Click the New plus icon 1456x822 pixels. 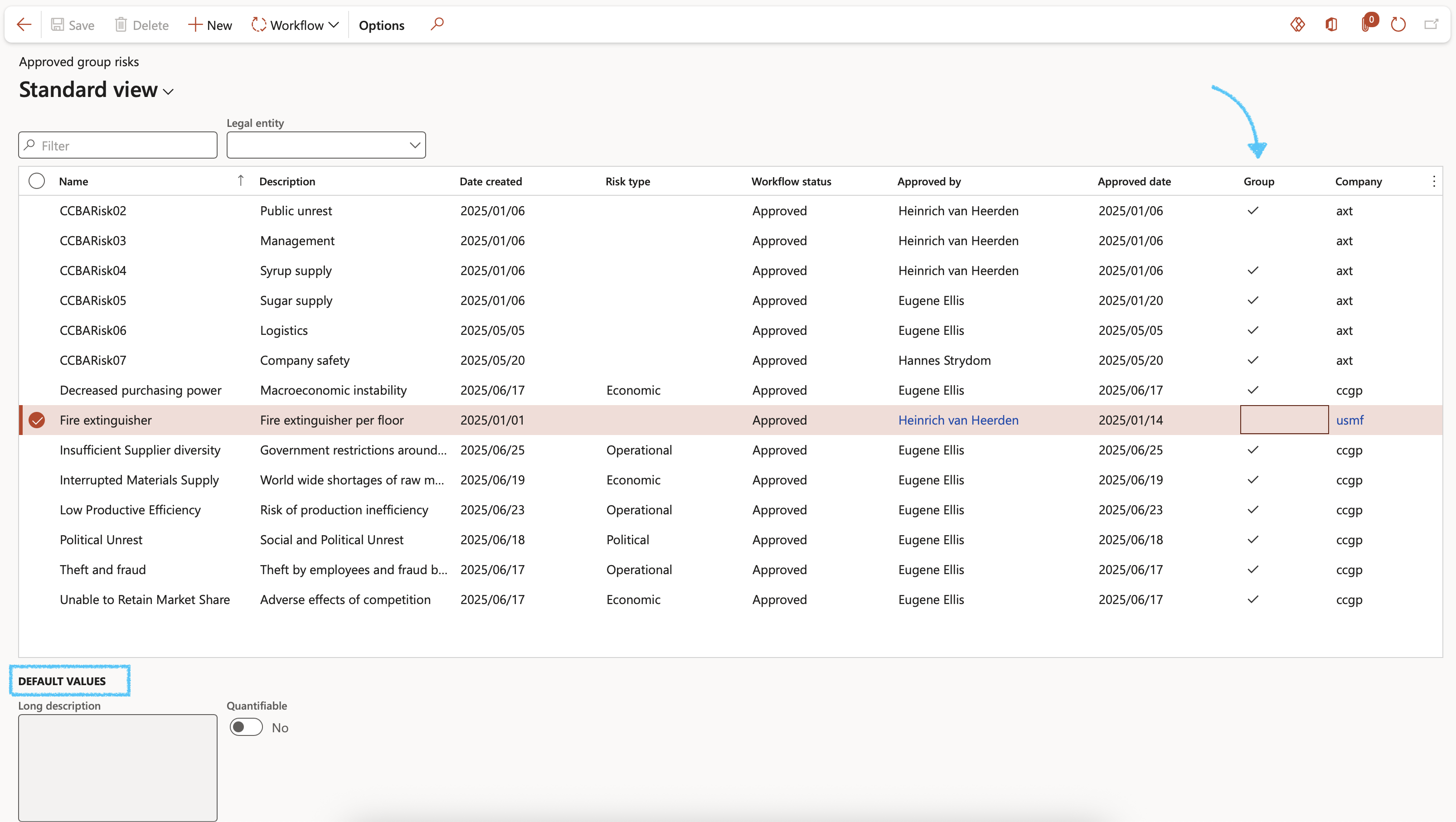click(194, 25)
